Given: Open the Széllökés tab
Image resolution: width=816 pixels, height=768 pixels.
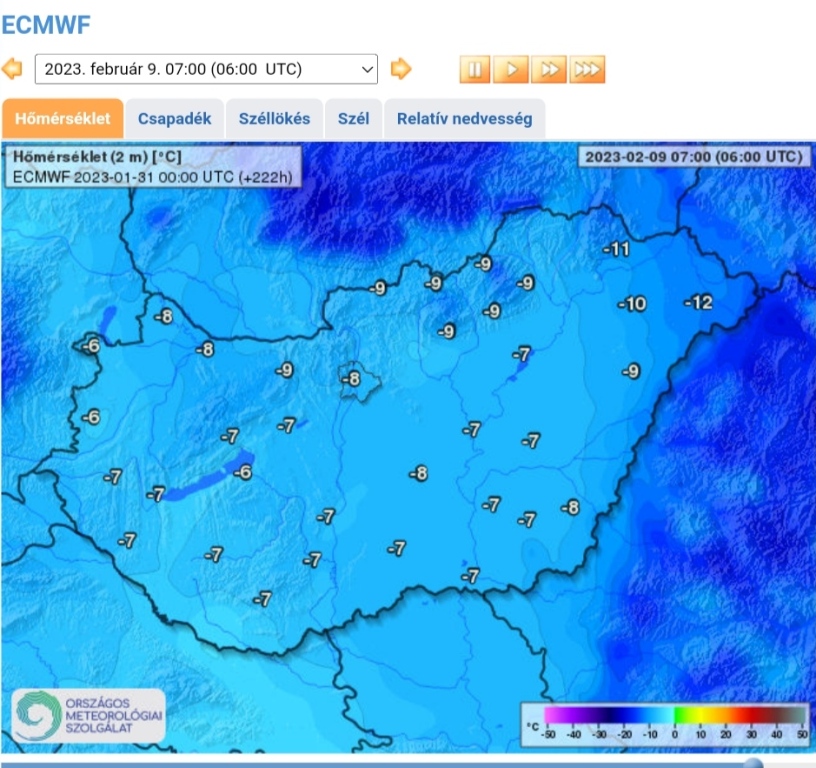Looking at the screenshot, I should tap(275, 118).
